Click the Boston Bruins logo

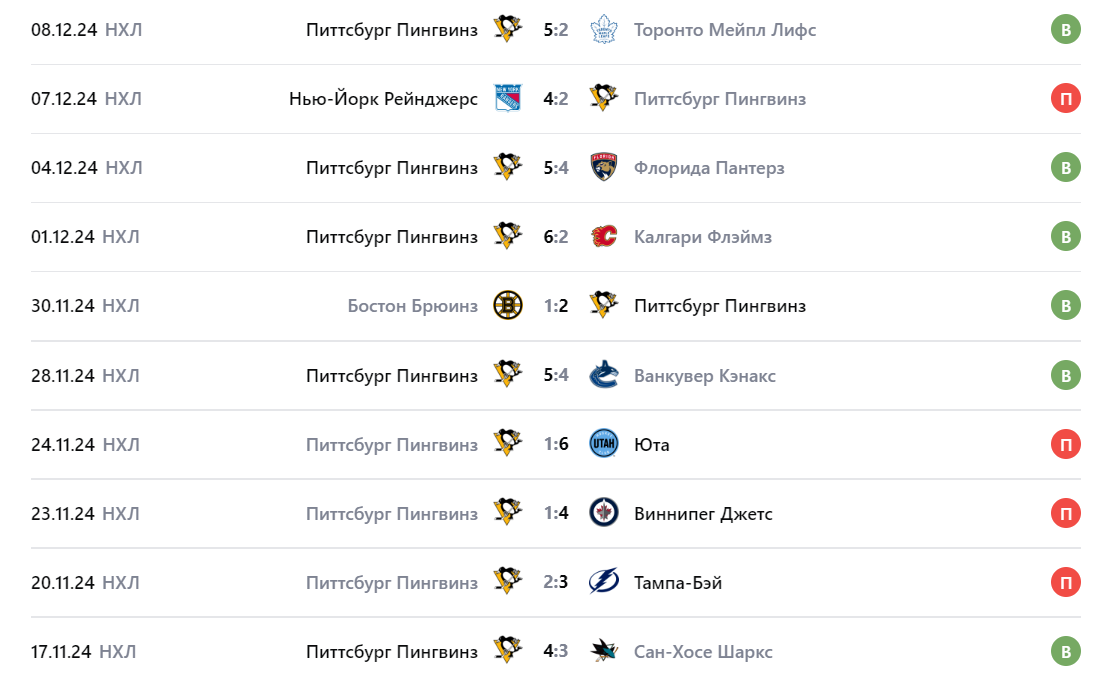click(x=508, y=305)
